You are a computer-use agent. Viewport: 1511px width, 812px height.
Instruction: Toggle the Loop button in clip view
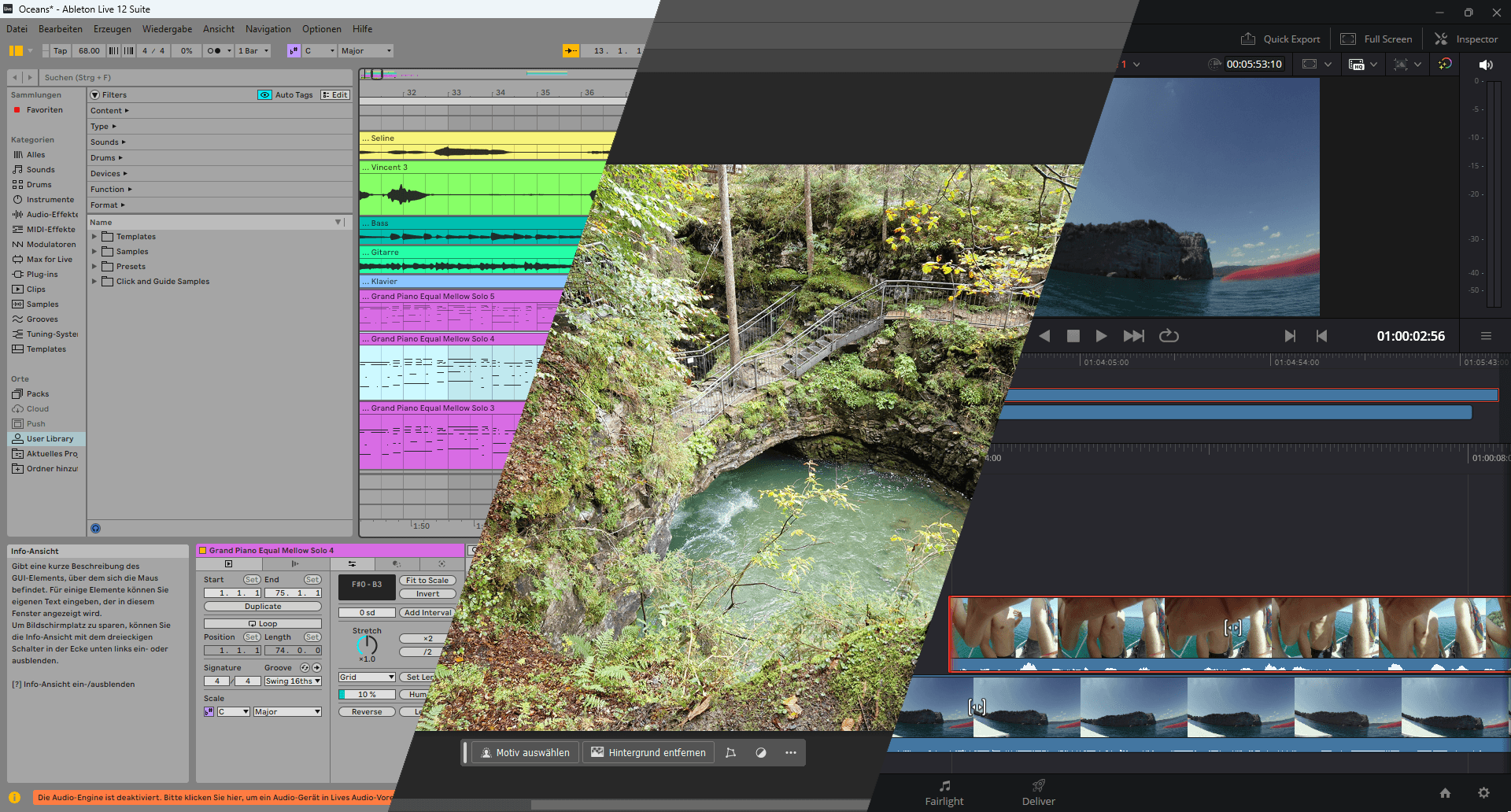click(x=263, y=624)
